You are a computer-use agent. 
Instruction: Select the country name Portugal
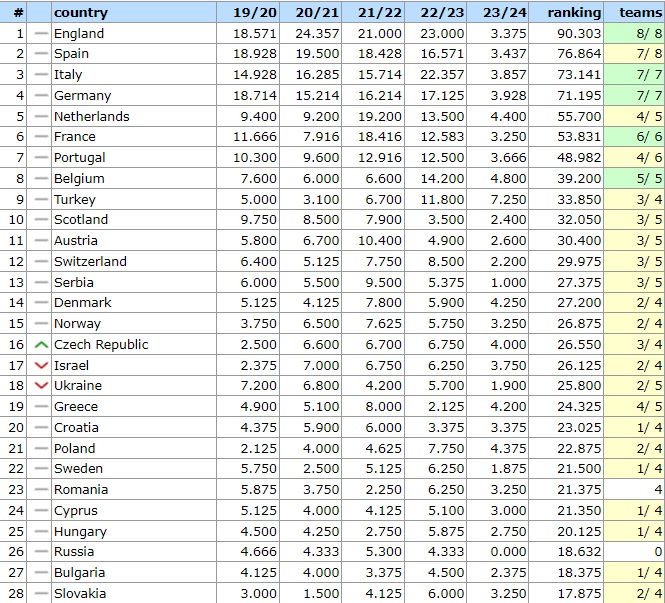(79, 158)
